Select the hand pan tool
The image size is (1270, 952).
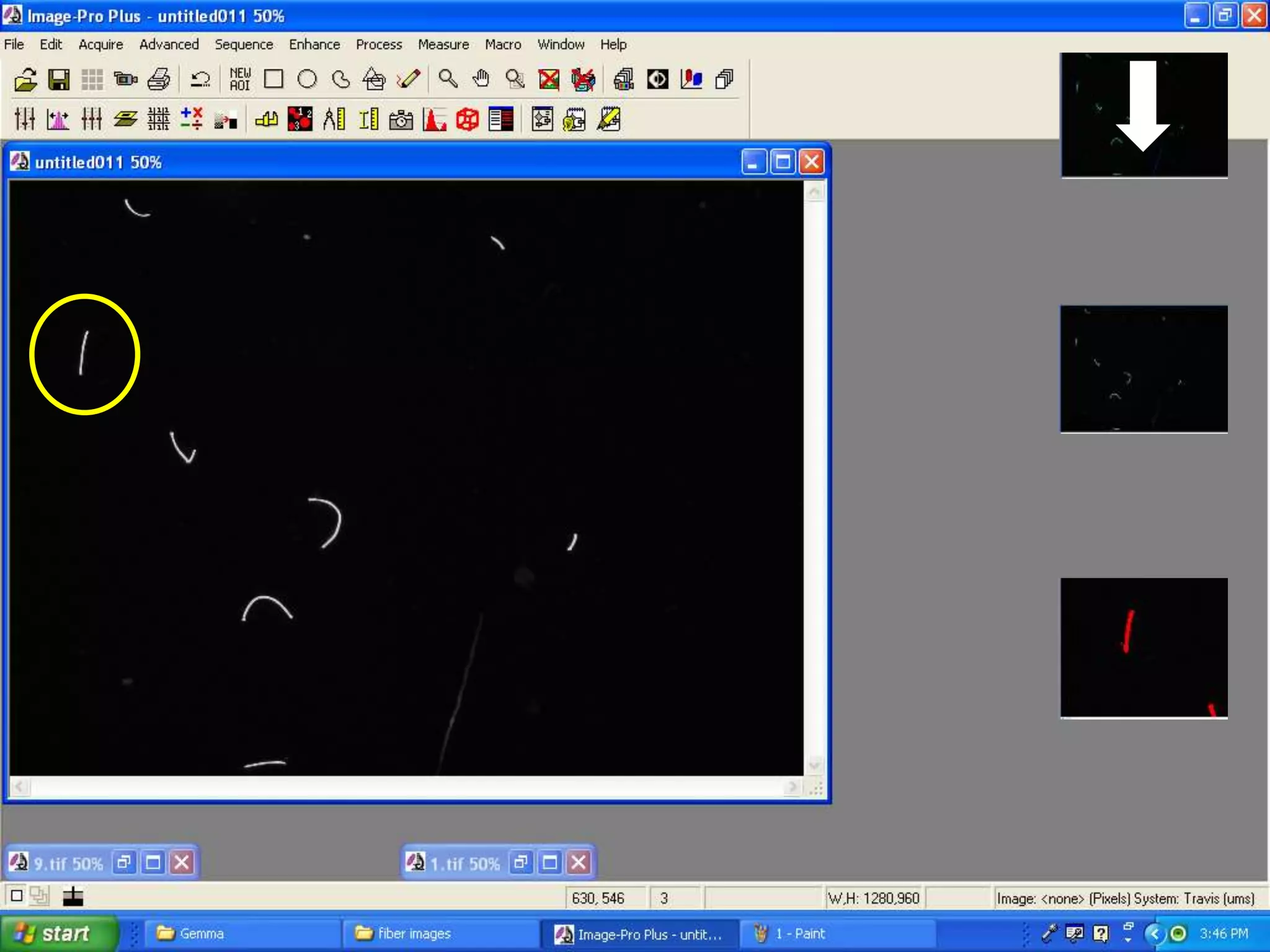tap(481, 79)
